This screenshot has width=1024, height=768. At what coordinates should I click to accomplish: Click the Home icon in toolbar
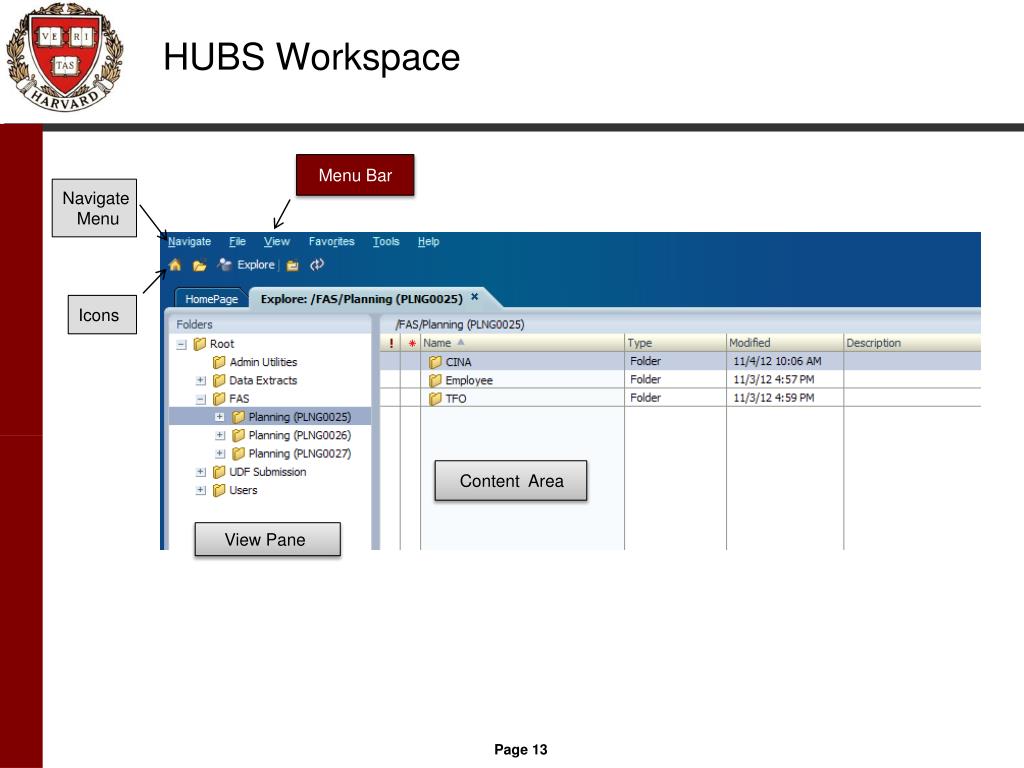point(175,264)
